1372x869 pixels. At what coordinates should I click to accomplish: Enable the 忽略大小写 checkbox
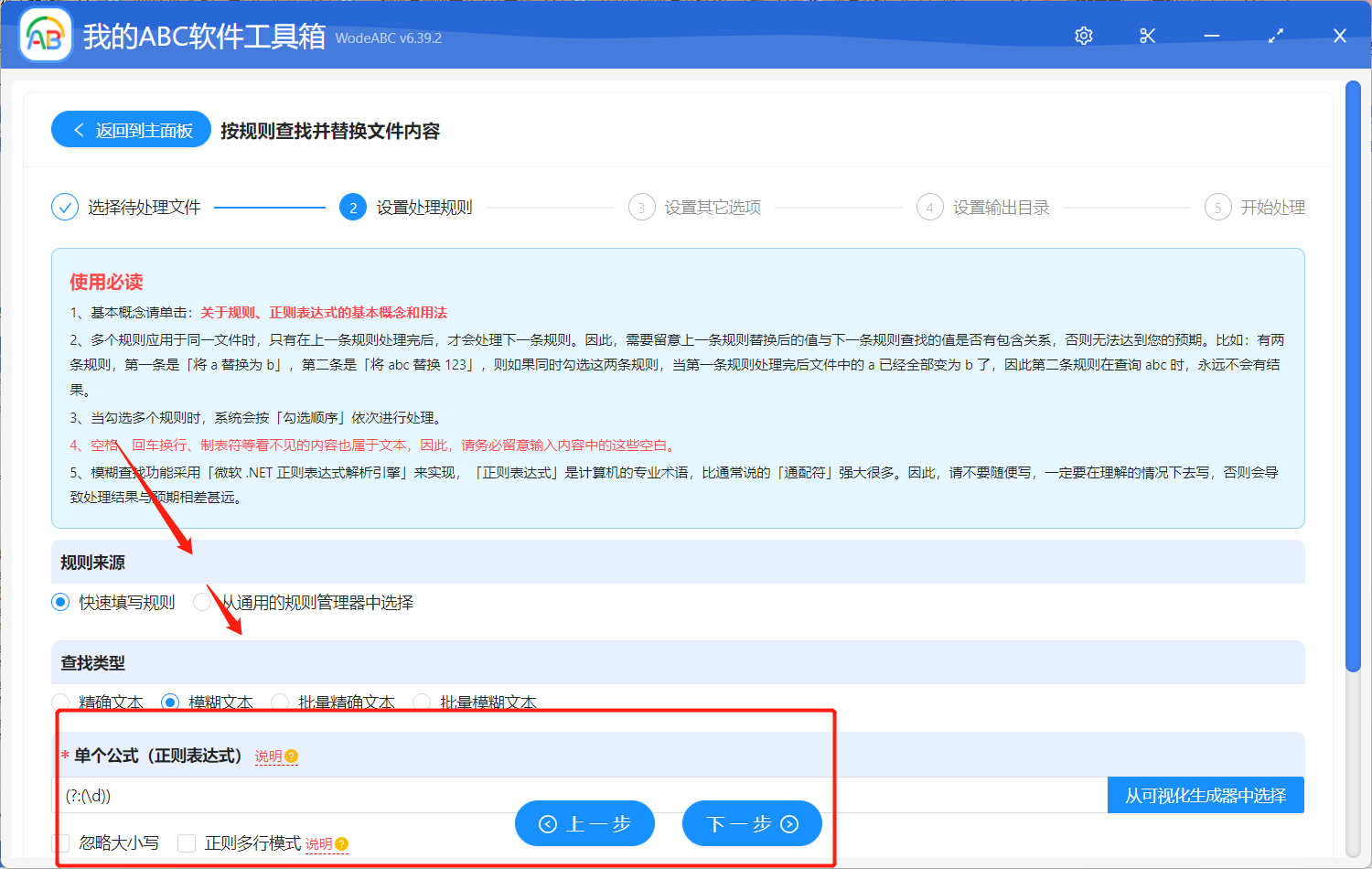[x=60, y=843]
